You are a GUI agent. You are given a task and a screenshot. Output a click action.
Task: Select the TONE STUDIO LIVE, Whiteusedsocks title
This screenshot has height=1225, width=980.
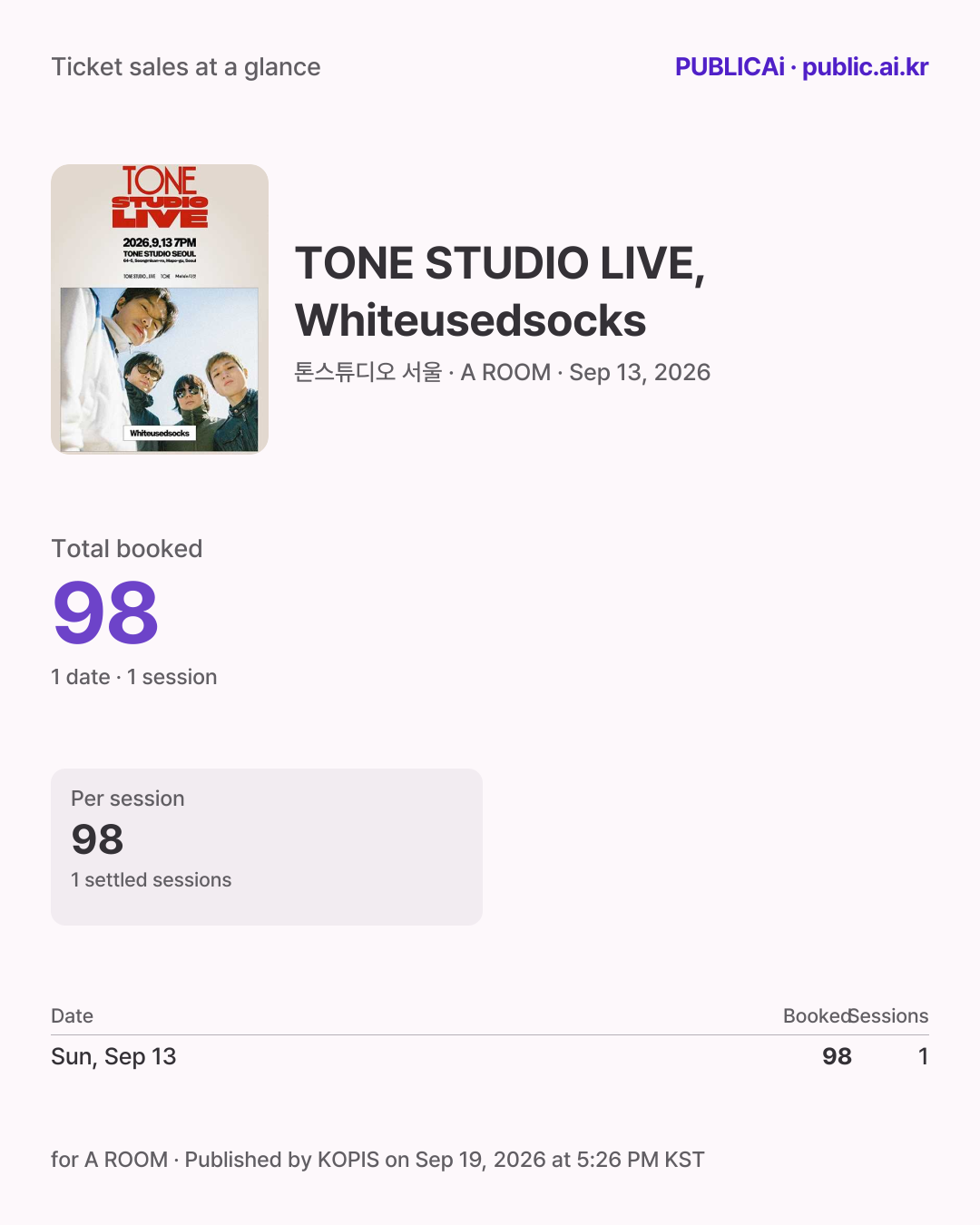pos(500,291)
